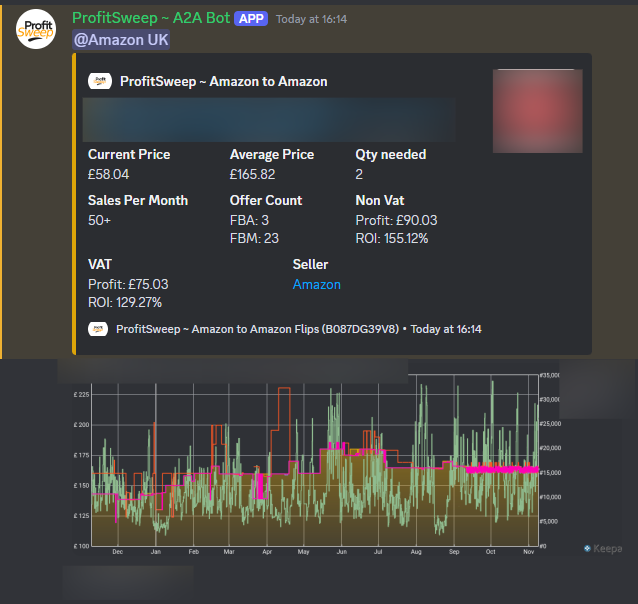638x604 pixels.
Task: Click the VAT field heading
Action: click(100, 265)
